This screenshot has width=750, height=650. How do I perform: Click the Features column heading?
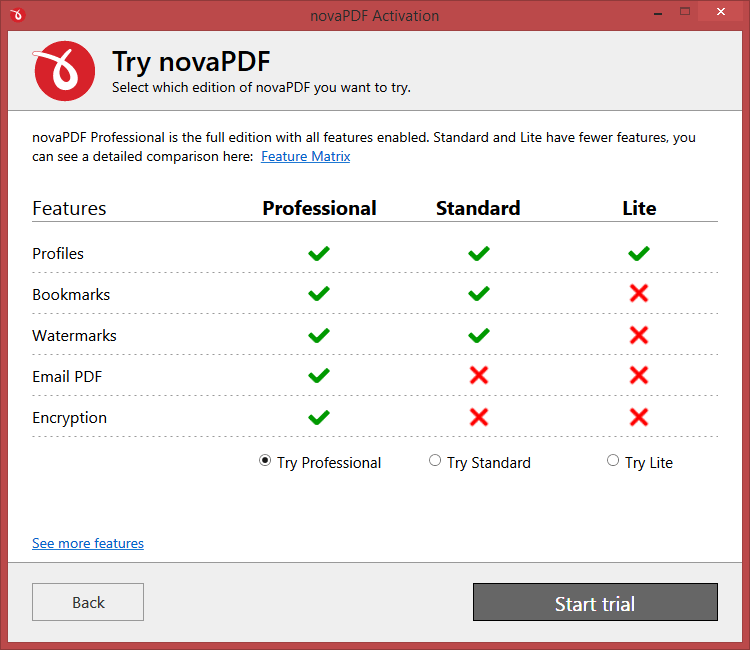pos(69,209)
